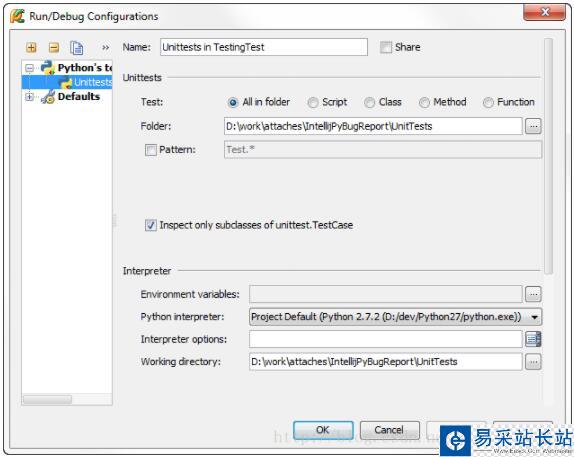This screenshot has width=574, height=457.
Task: Show more toolbar actions chevron
Action: tap(105, 48)
